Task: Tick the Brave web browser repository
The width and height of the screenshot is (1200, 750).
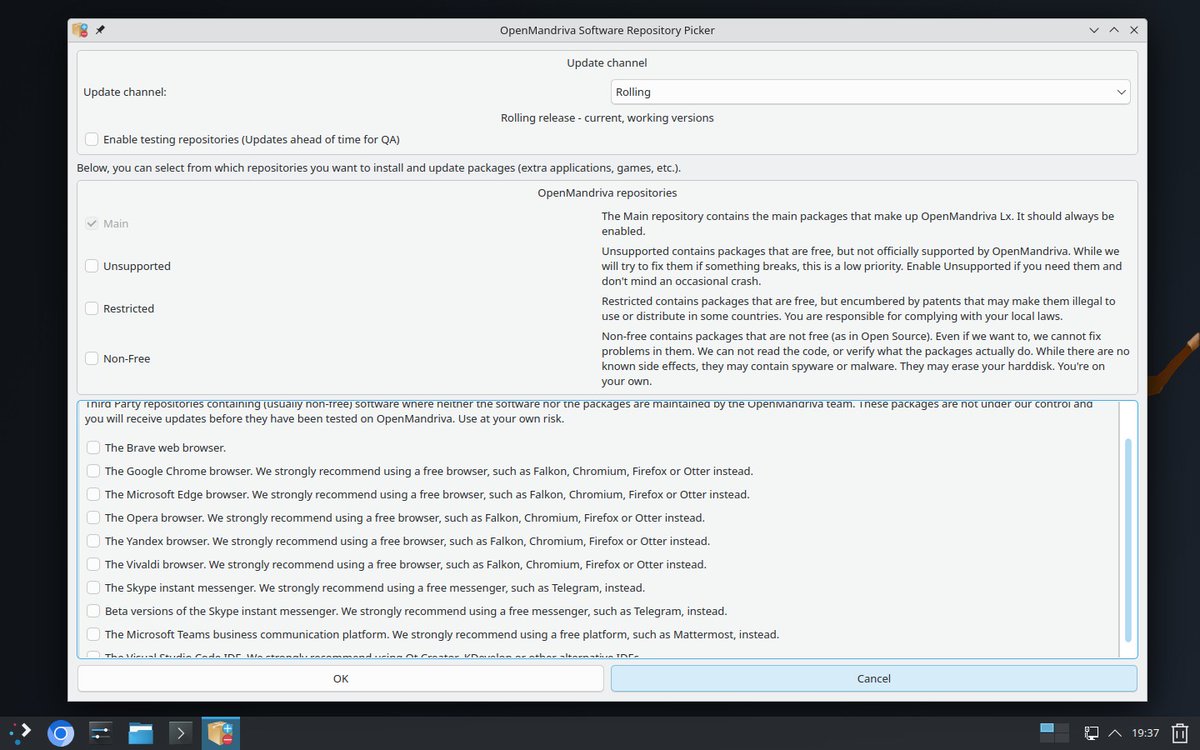Action: tap(93, 448)
